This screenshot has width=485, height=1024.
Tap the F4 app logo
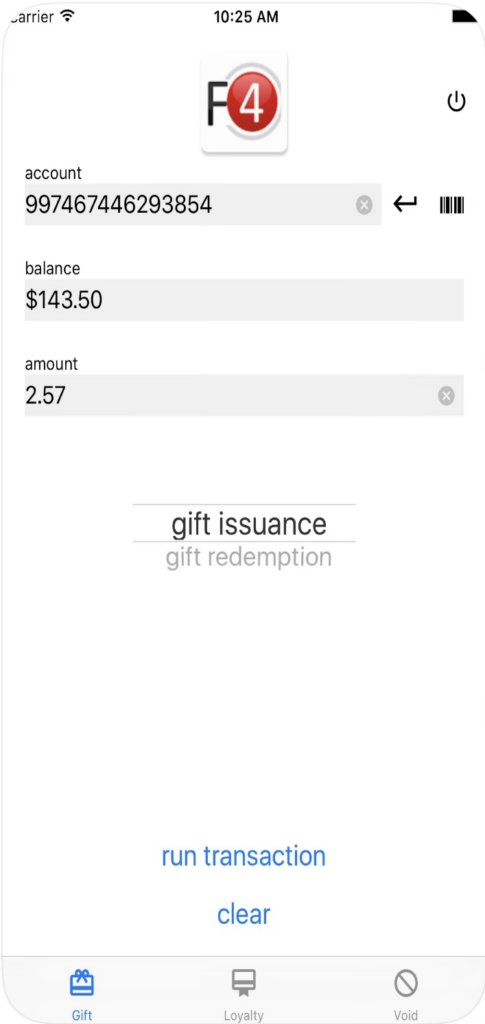244,103
